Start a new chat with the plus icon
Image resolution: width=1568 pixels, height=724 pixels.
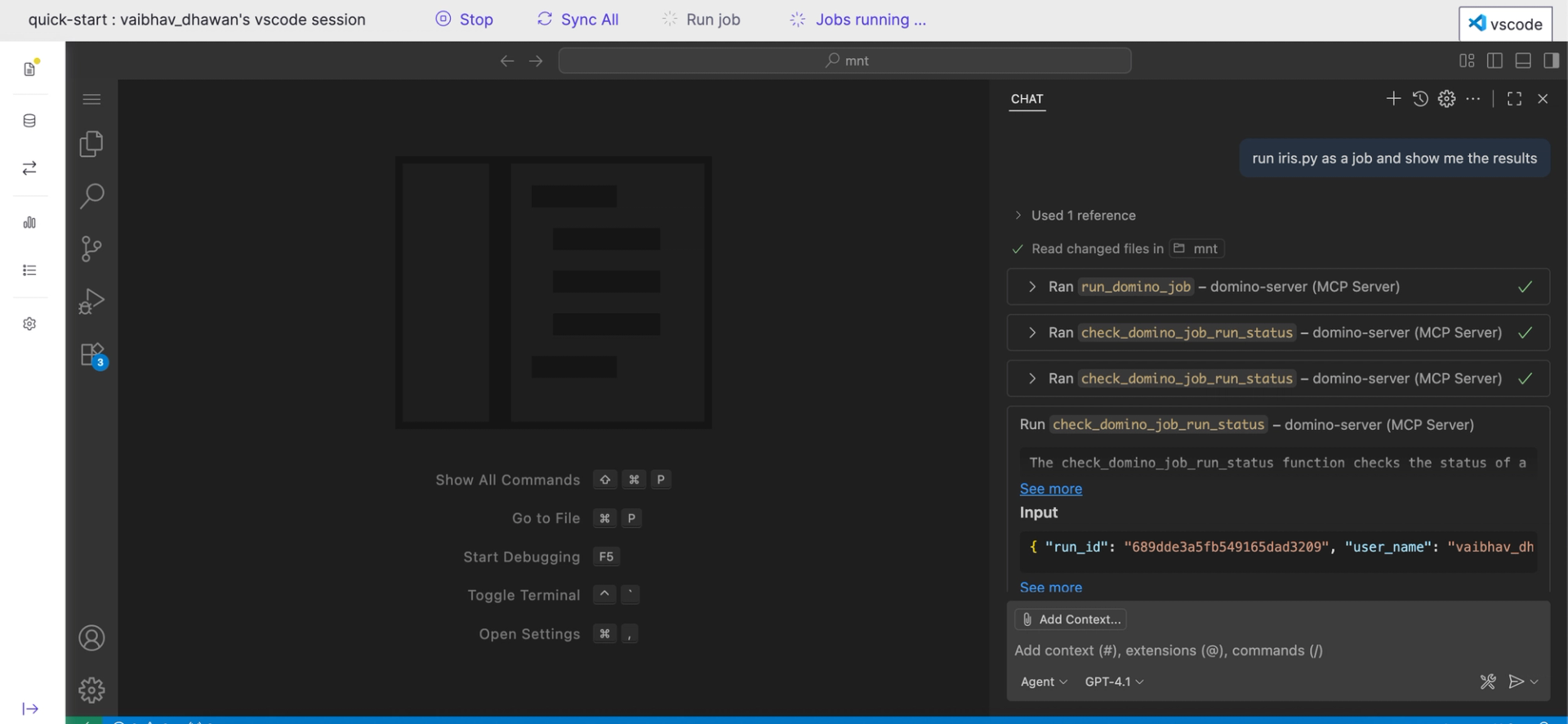click(x=1393, y=99)
